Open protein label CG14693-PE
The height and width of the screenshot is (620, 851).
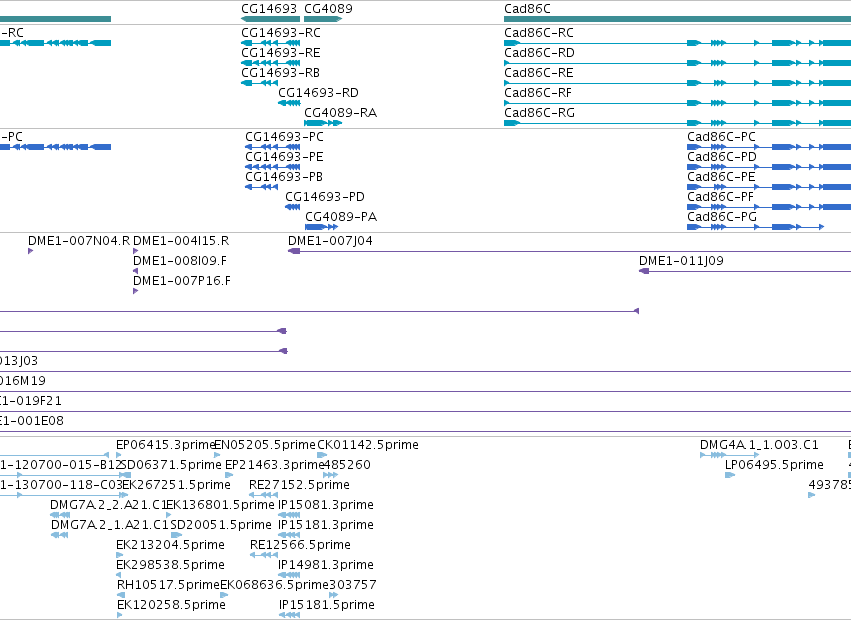point(284,157)
